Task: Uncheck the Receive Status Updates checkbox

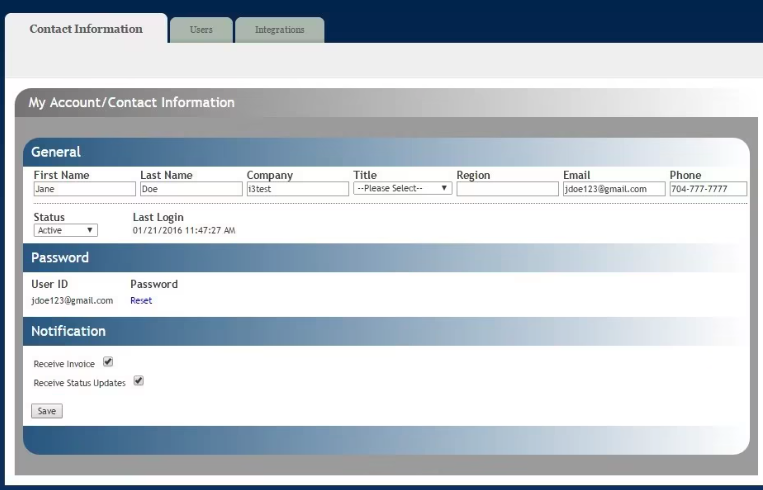Action: [139, 380]
